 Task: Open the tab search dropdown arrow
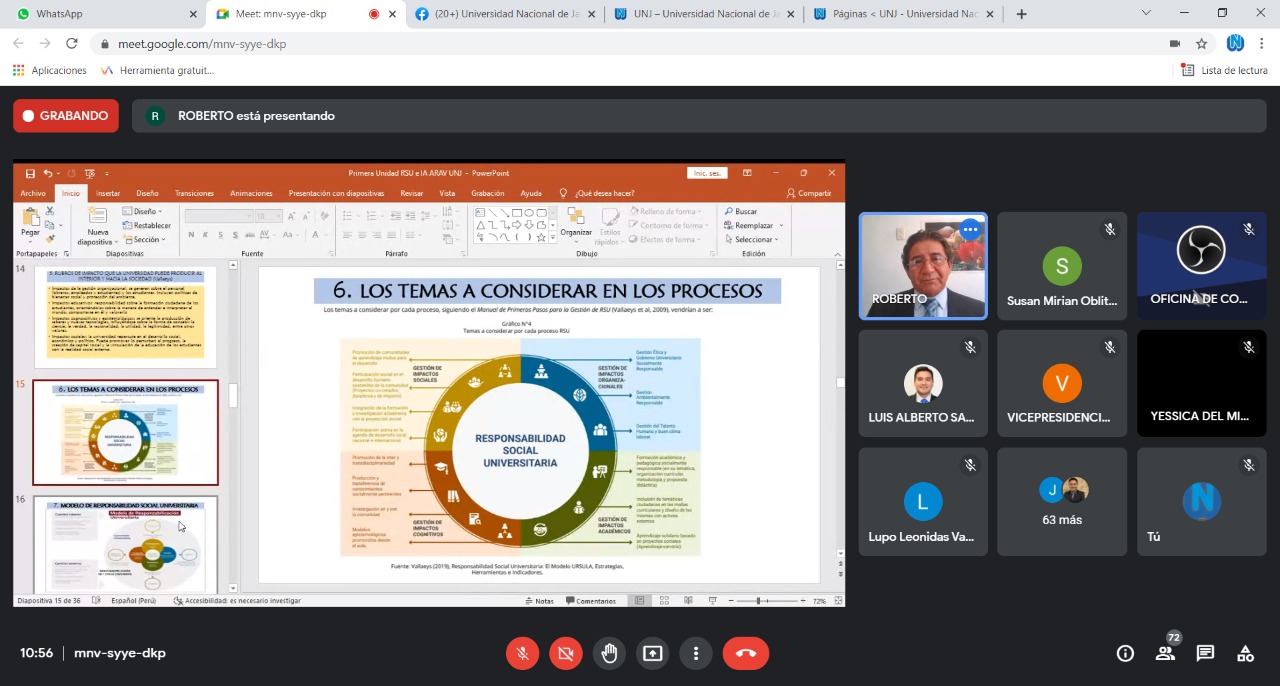[x=1145, y=14]
